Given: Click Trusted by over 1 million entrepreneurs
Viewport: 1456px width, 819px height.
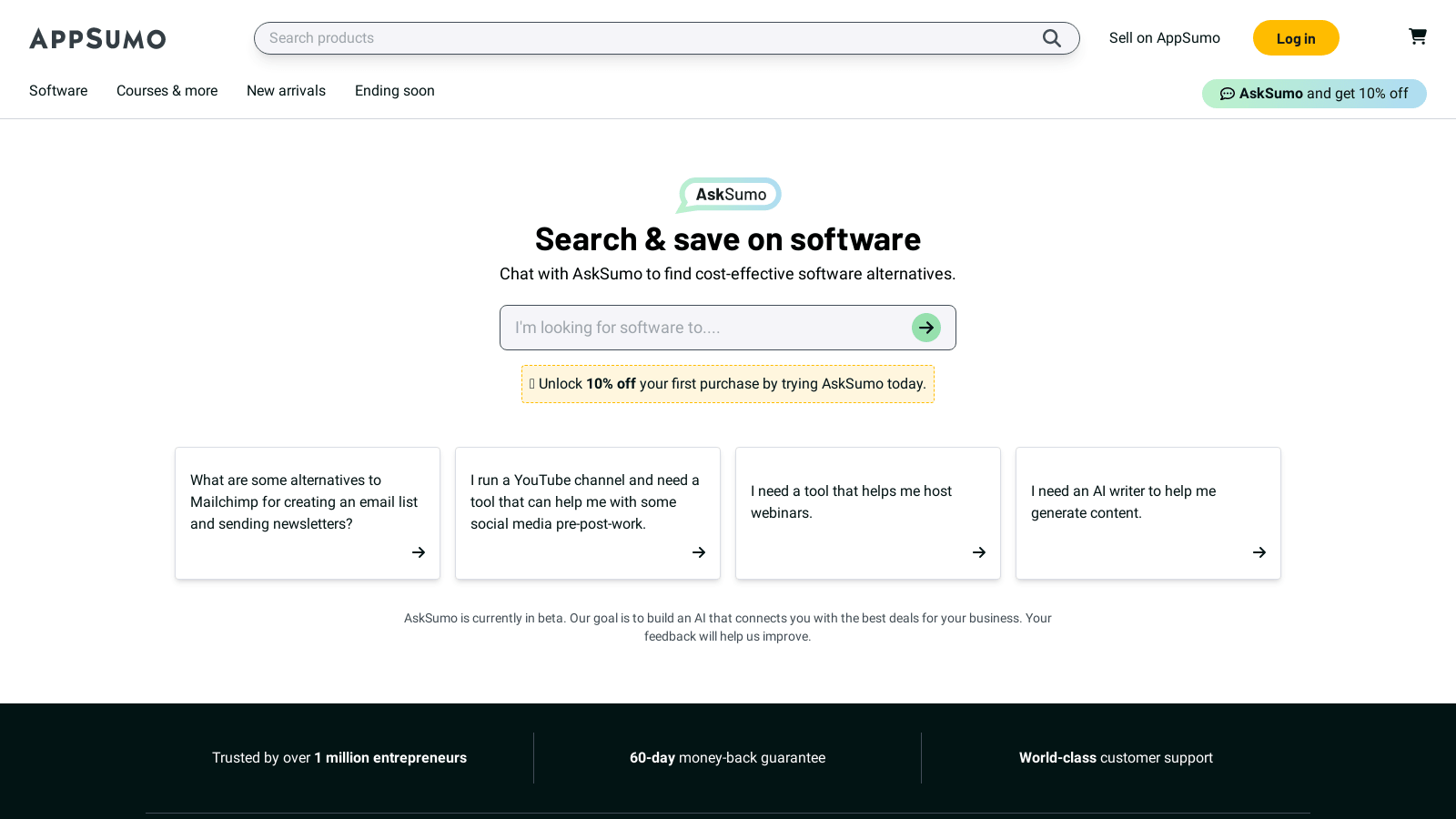Looking at the screenshot, I should pos(339,758).
